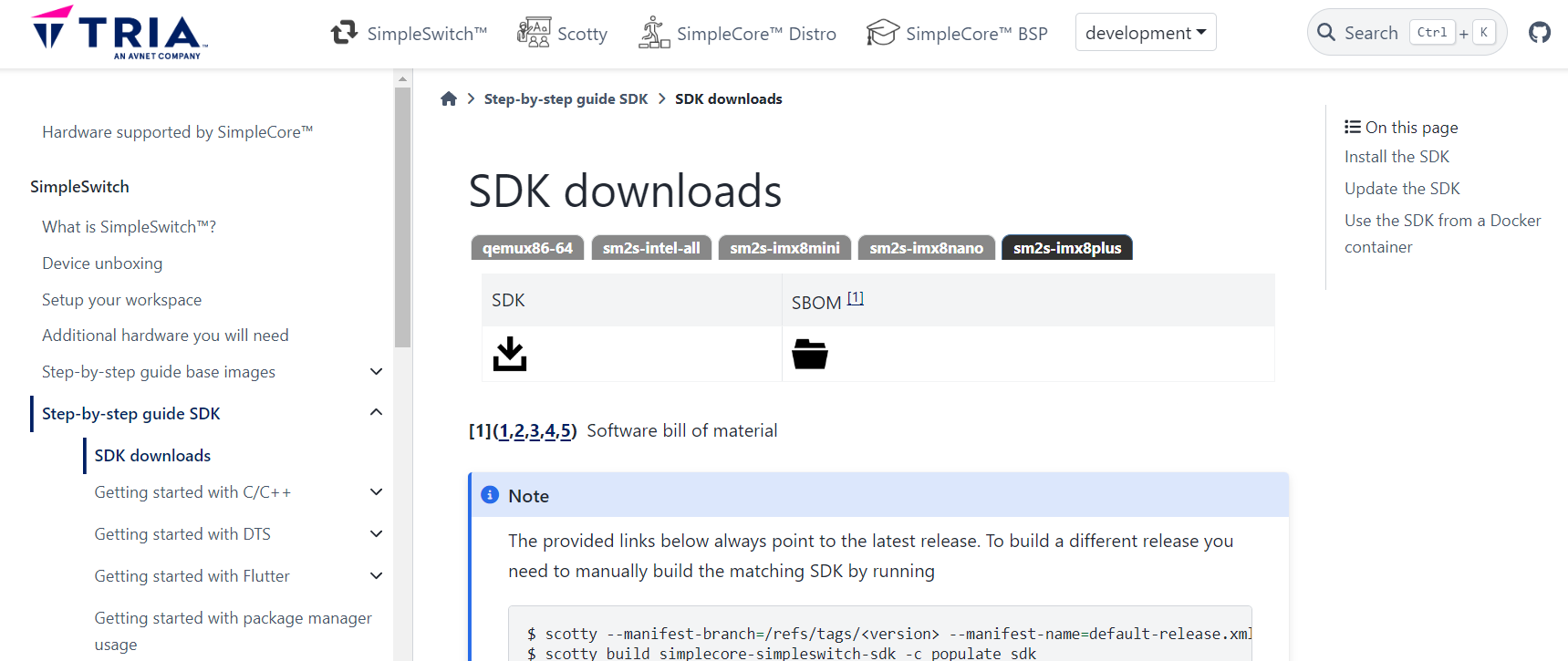The height and width of the screenshot is (661, 1568).
Task: Open the TRIA logo home link
Action: pyautogui.click(x=119, y=33)
